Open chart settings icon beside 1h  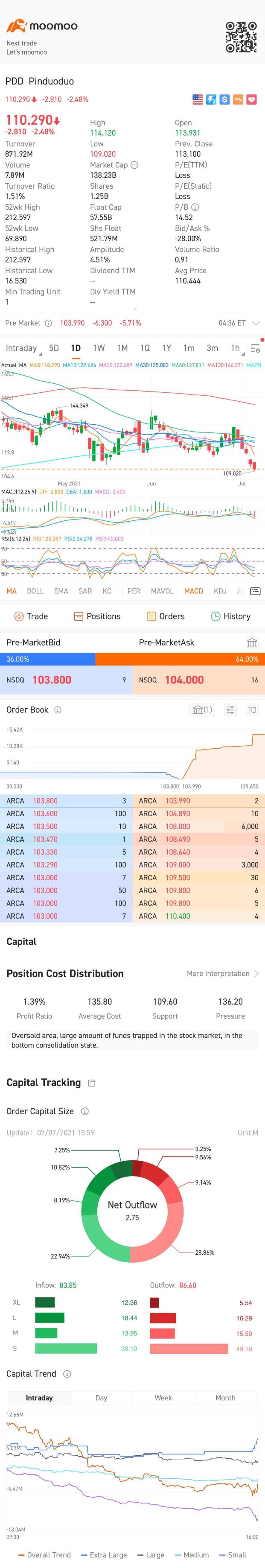pos(255,348)
